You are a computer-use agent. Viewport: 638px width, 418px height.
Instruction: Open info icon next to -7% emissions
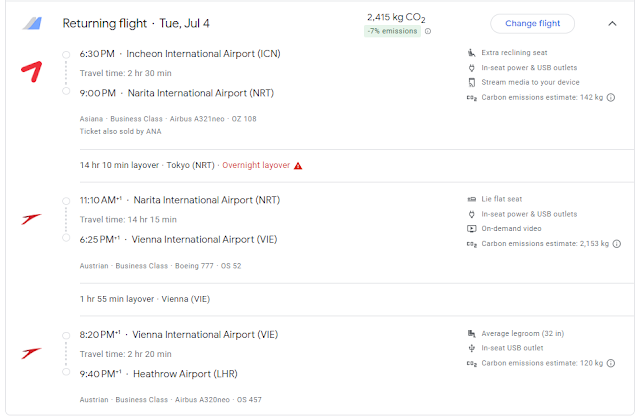click(x=428, y=31)
